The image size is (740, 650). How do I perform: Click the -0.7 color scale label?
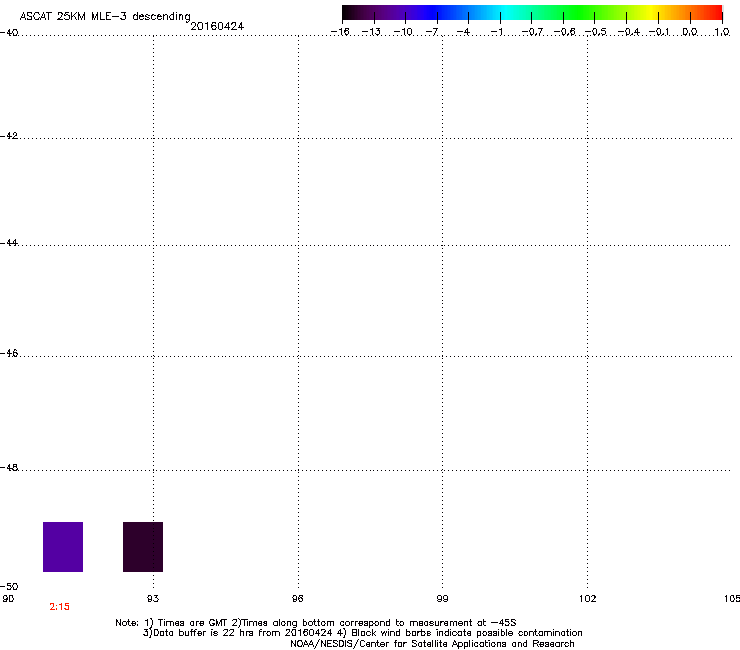tap(532, 32)
